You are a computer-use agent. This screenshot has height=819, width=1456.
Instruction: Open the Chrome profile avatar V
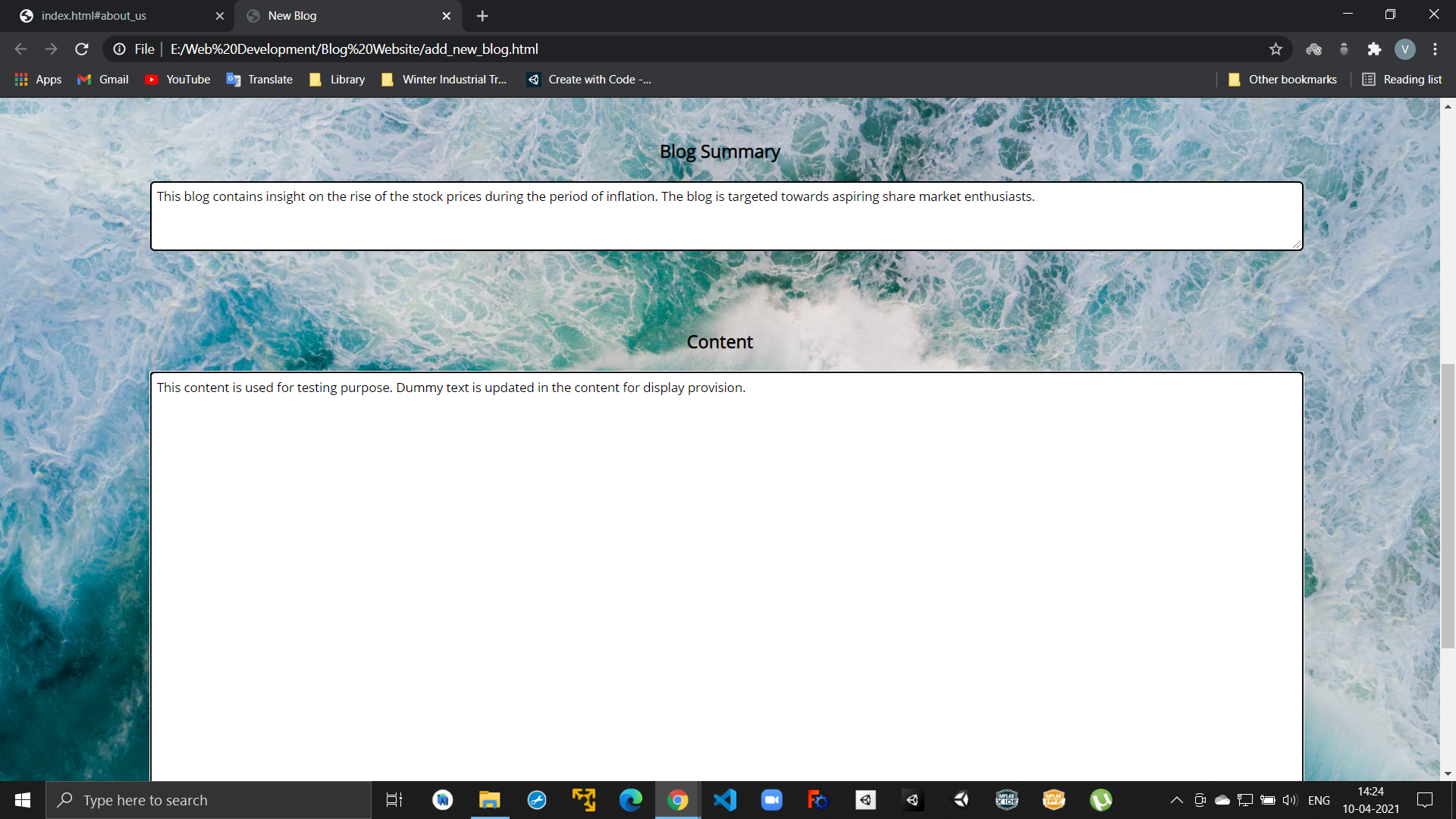click(1404, 49)
